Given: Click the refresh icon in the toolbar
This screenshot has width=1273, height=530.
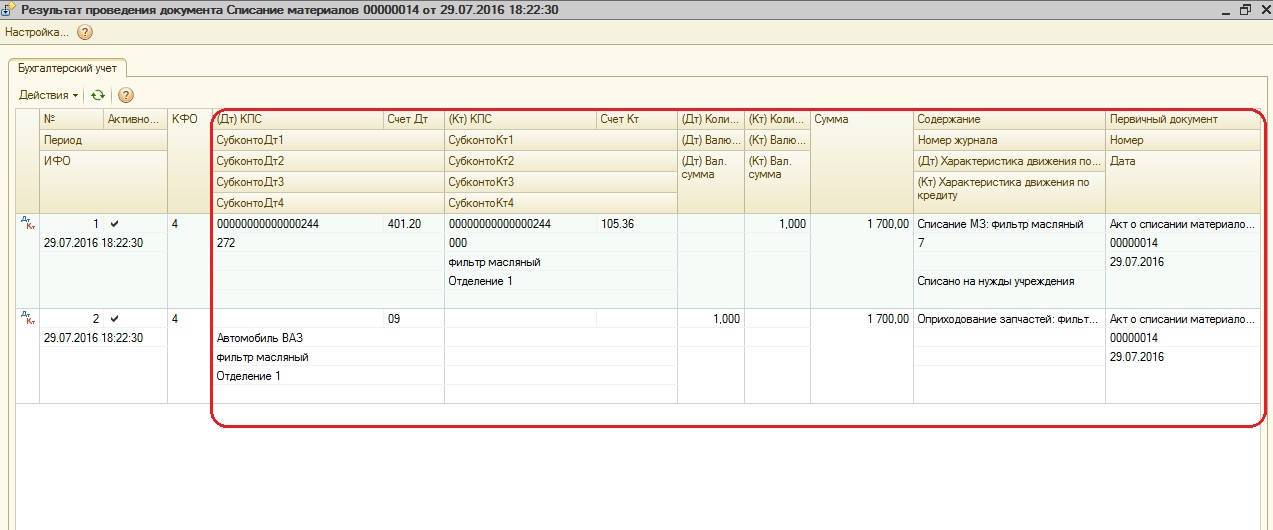Looking at the screenshot, I should coord(97,95).
